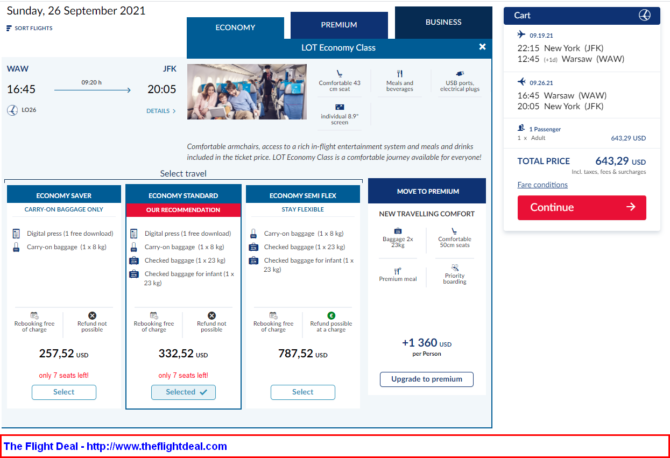Click Economy Saver refund not possible icon

pyautogui.click(x=92, y=316)
